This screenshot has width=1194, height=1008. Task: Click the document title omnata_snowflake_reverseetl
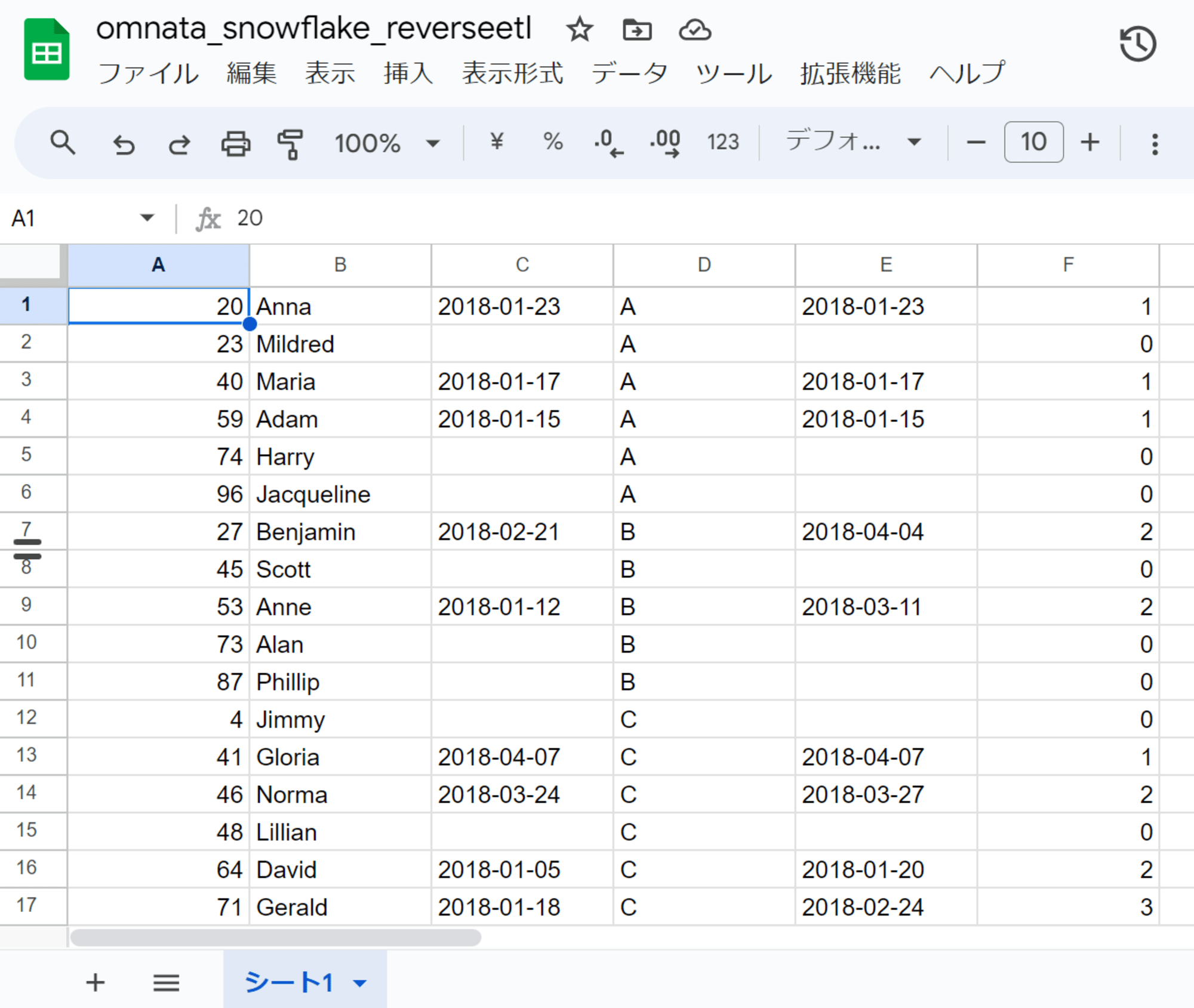coord(313,28)
